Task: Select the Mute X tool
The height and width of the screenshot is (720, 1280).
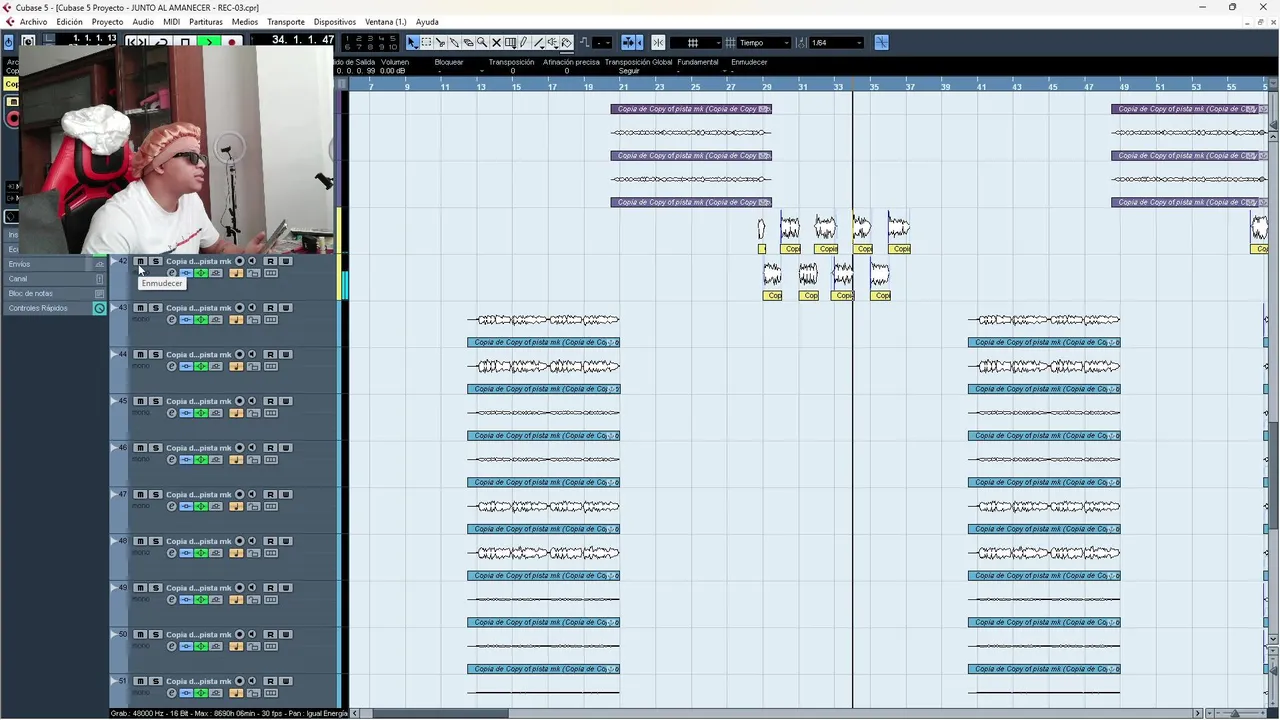Action: [496, 43]
